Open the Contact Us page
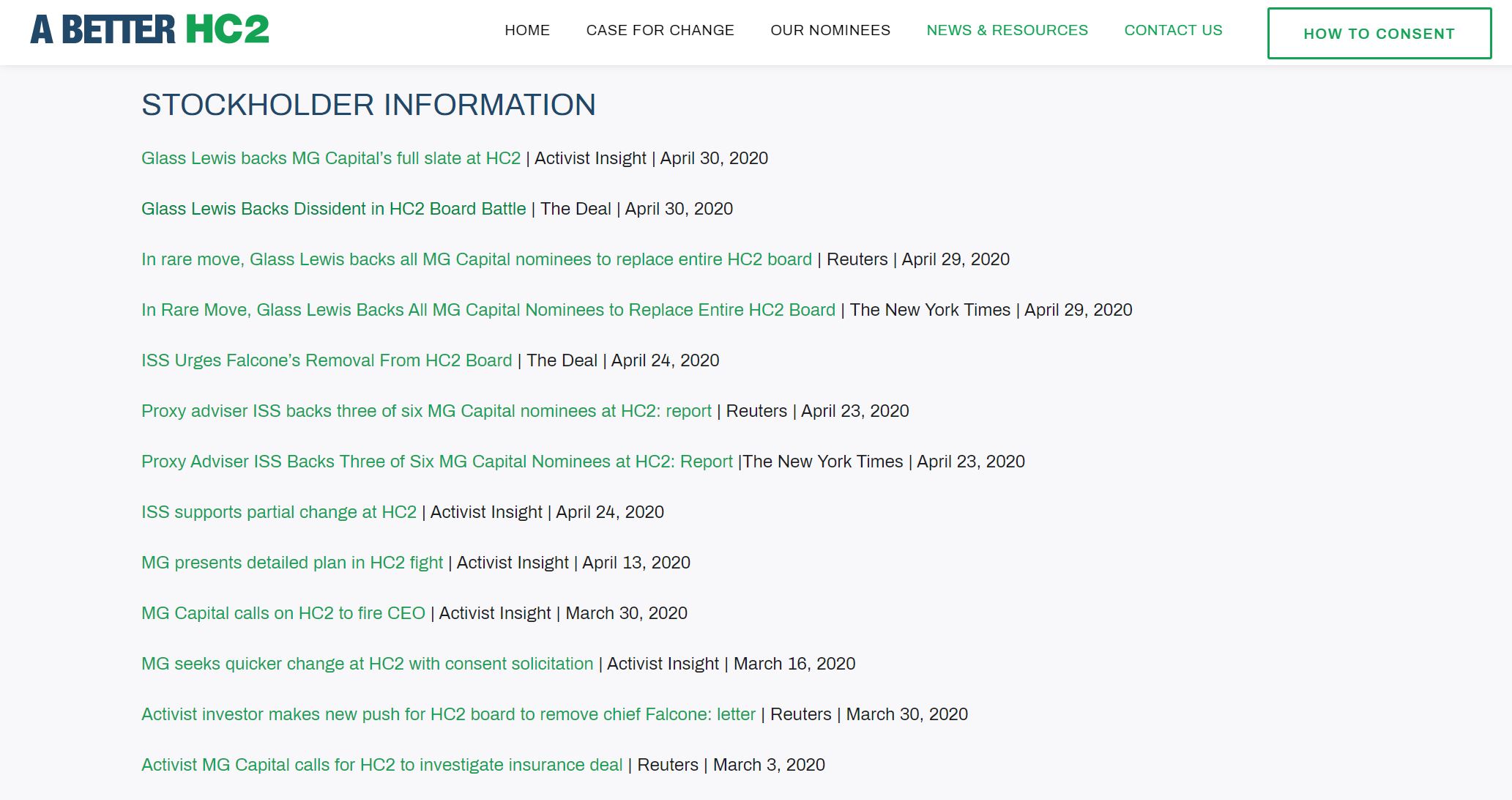Screen dimensions: 1512x800 (1172, 30)
